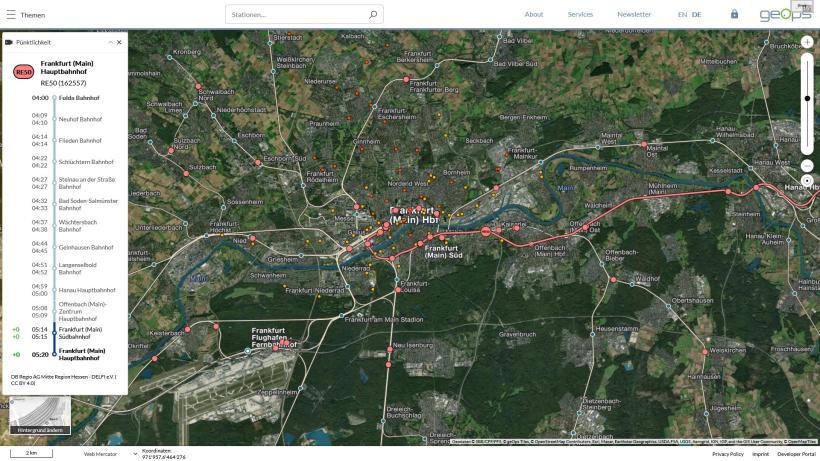Viewport: 820px width, 461px height.
Task: Click the red train marker near Sulzbach
Action: tap(186, 174)
